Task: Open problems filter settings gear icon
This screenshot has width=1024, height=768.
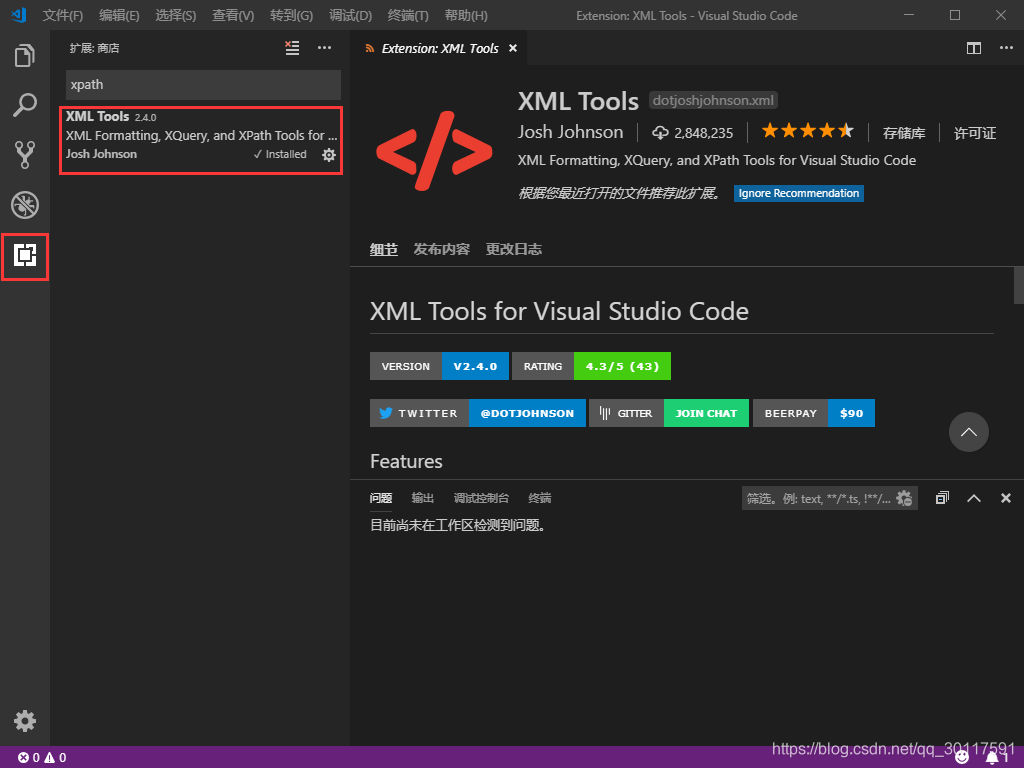Action: click(x=904, y=498)
